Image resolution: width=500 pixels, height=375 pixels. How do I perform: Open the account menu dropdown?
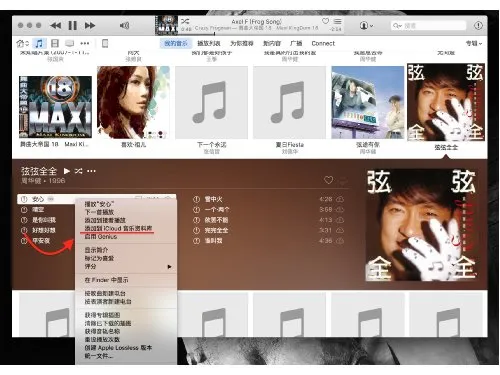[x=366, y=25]
